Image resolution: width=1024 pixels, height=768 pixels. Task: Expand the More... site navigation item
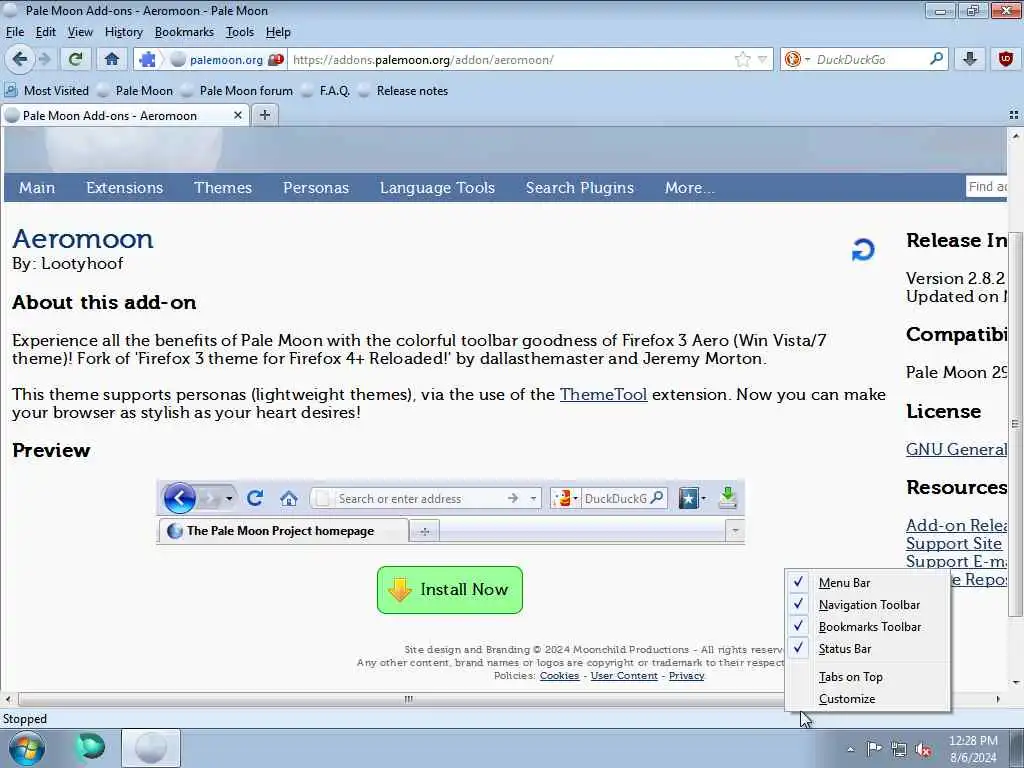pos(690,187)
